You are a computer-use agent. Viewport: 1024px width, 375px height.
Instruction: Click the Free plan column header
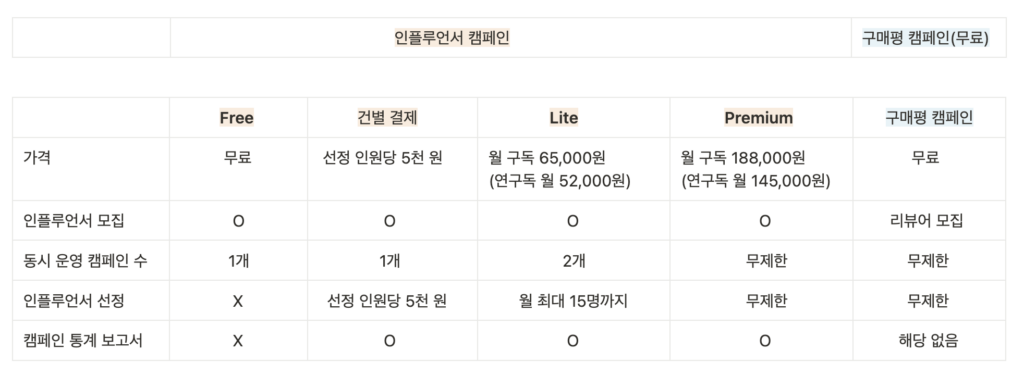(238, 118)
